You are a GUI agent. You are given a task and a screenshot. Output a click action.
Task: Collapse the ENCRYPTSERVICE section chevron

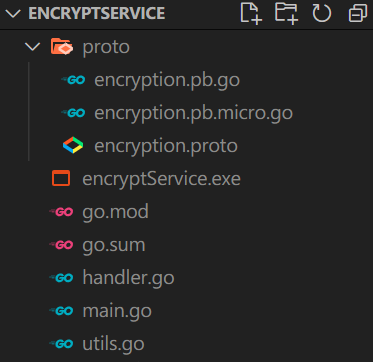click(13, 14)
